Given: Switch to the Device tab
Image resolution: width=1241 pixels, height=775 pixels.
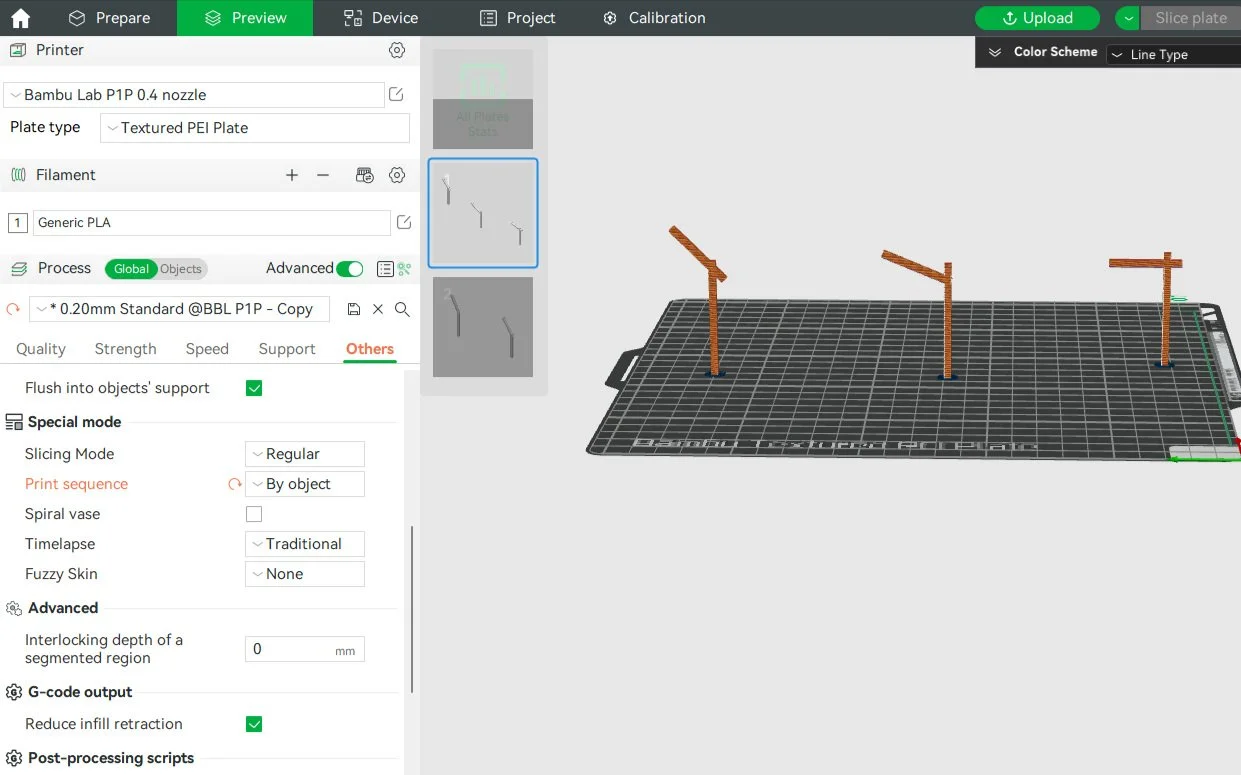Looking at the screenshot, I should (381, 18).
